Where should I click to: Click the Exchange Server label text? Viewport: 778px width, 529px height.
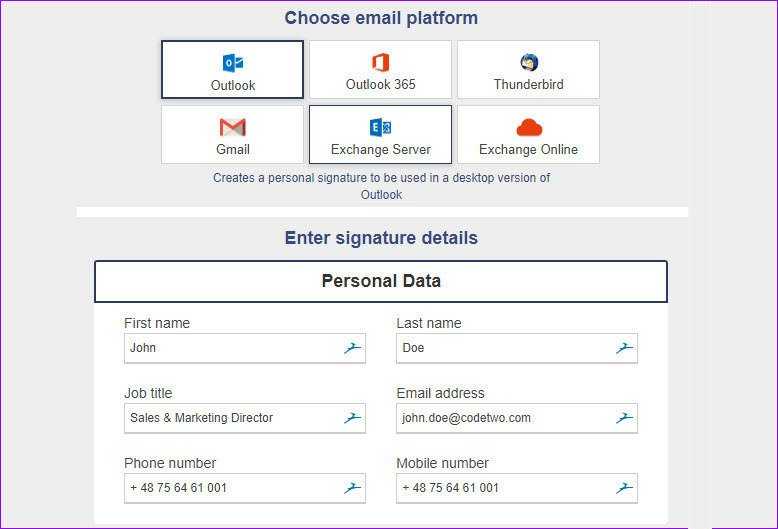(x=381, y=149)
